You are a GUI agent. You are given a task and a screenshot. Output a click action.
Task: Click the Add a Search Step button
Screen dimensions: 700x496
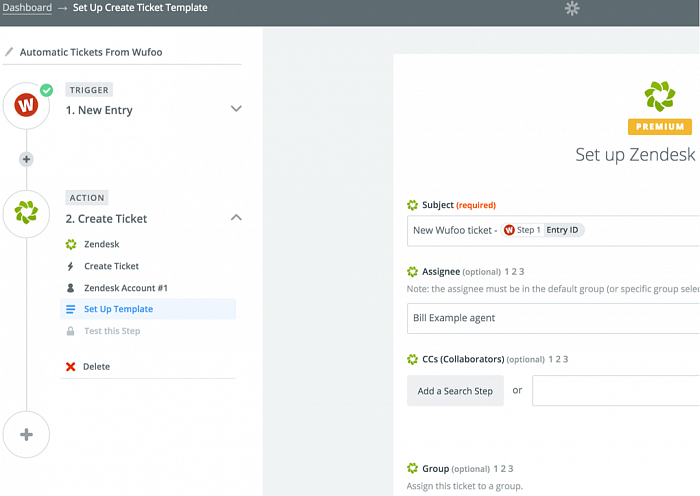pos(455,391)
